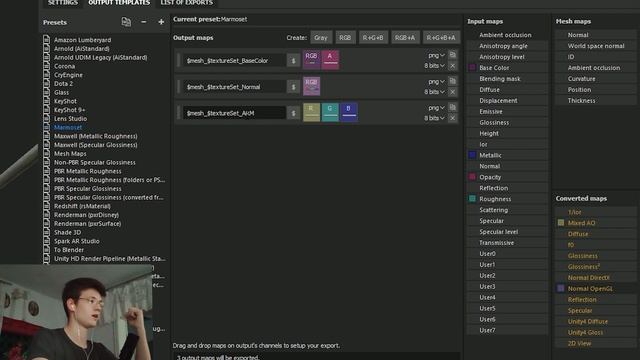The height and width of the screenshot is (360, 640).
Task: Open file format dropdown for Normal map
Action: pos(436,81)
